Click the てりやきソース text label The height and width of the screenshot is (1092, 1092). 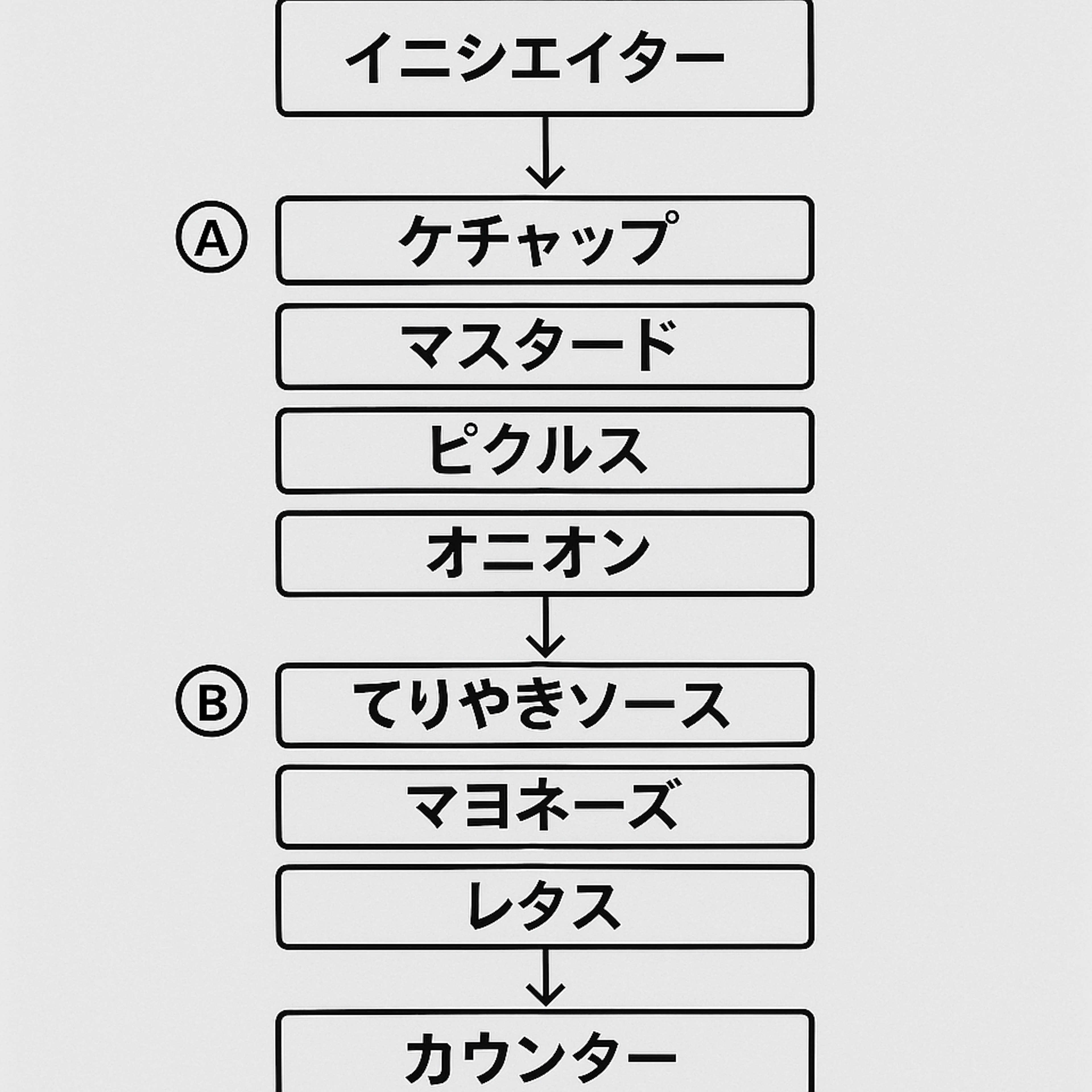pos(541,705)
